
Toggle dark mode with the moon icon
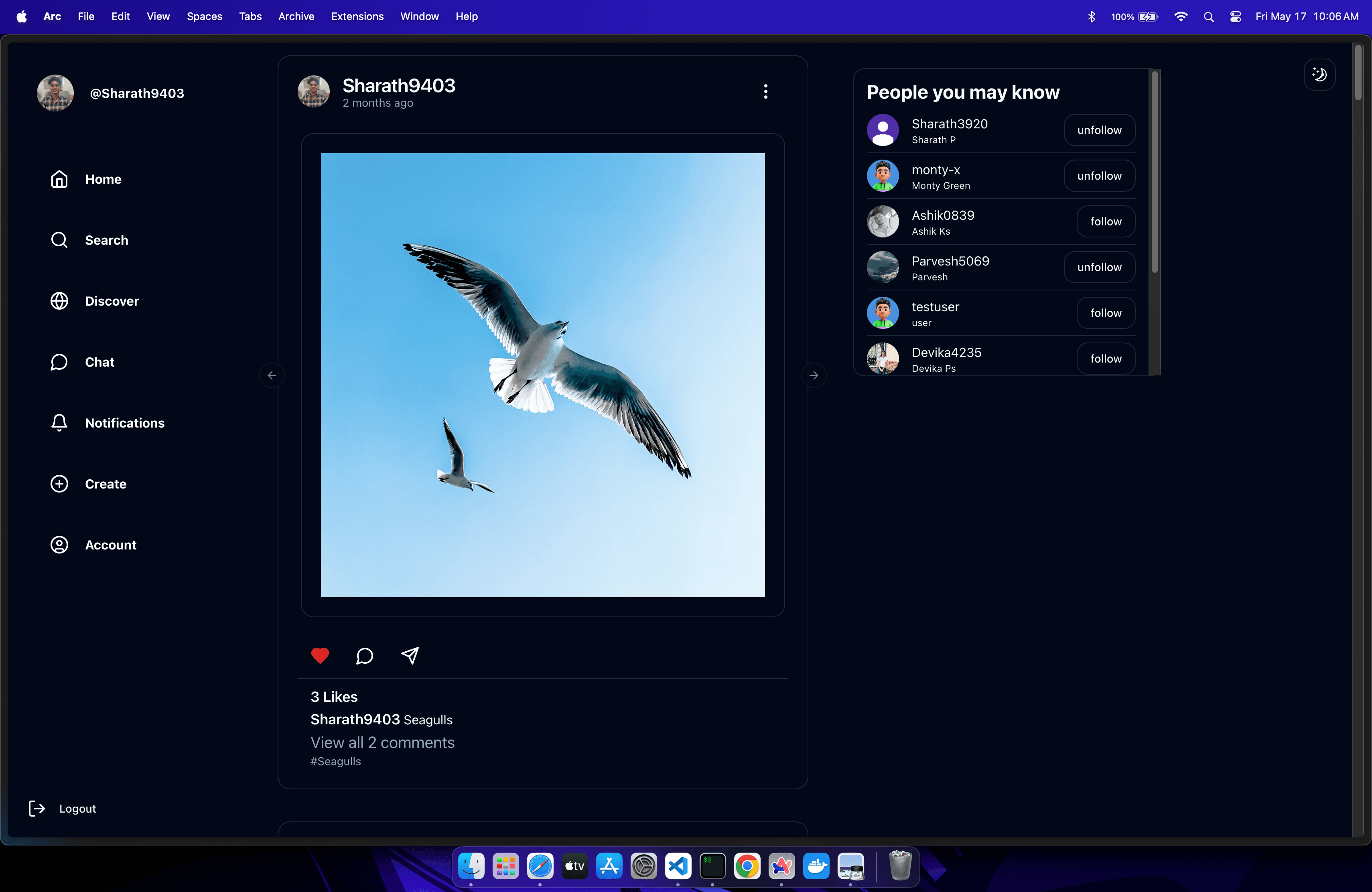tap(1319, 74)
